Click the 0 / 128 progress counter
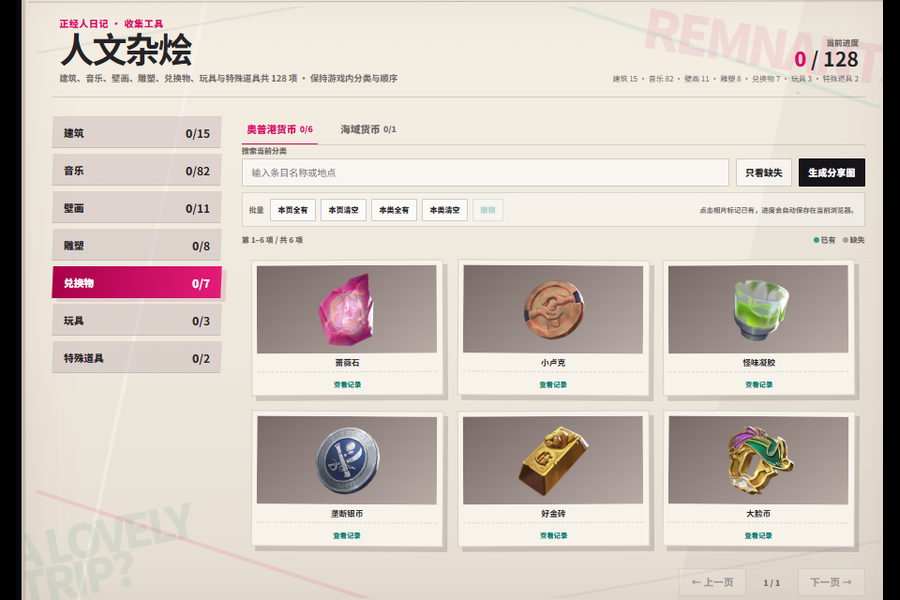Image resolution: width=900 pixels, height=600 pixels. 826,59
